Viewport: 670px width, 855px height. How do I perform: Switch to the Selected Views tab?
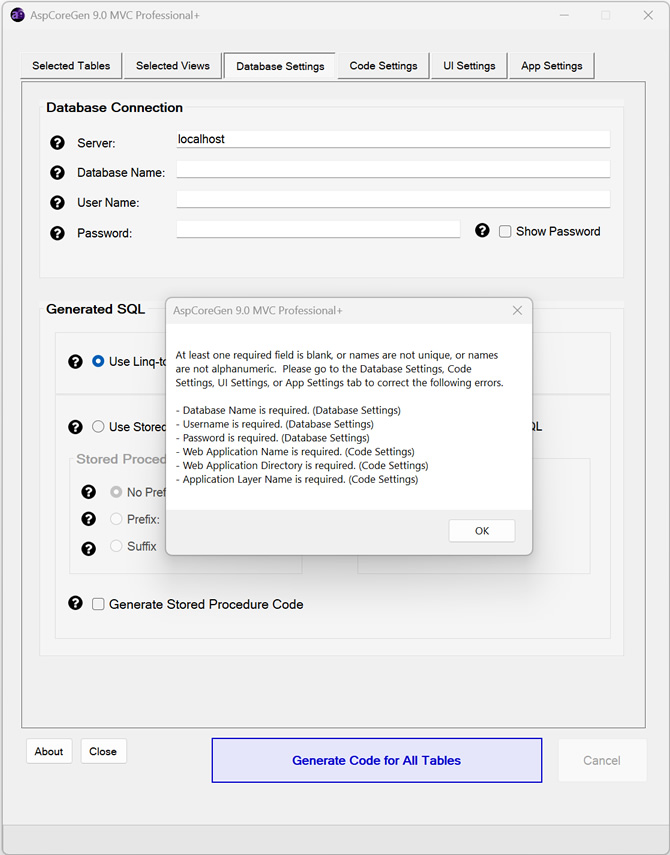tap(173, 65)
